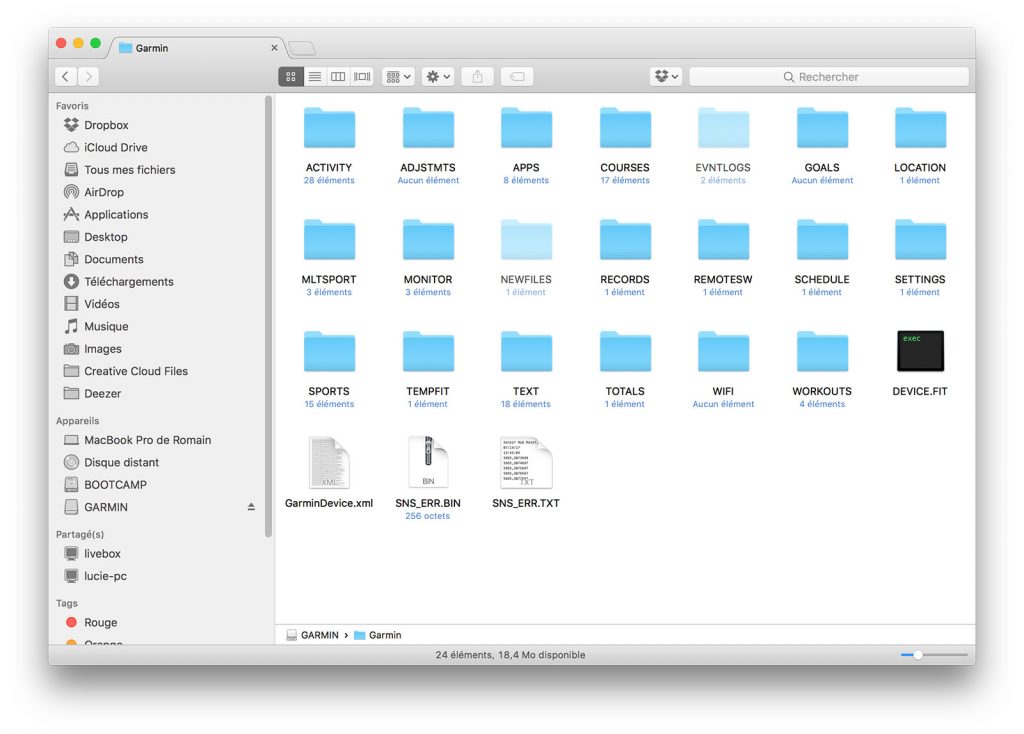Eject the GARMIN device

[x=251, y=508]
